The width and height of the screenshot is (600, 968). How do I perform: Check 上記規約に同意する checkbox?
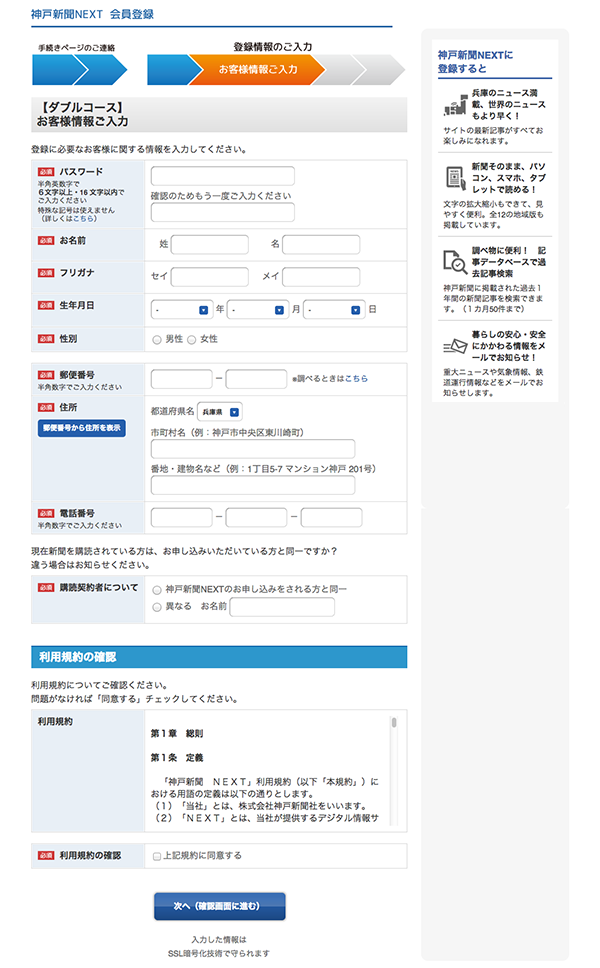click(157, 856)
